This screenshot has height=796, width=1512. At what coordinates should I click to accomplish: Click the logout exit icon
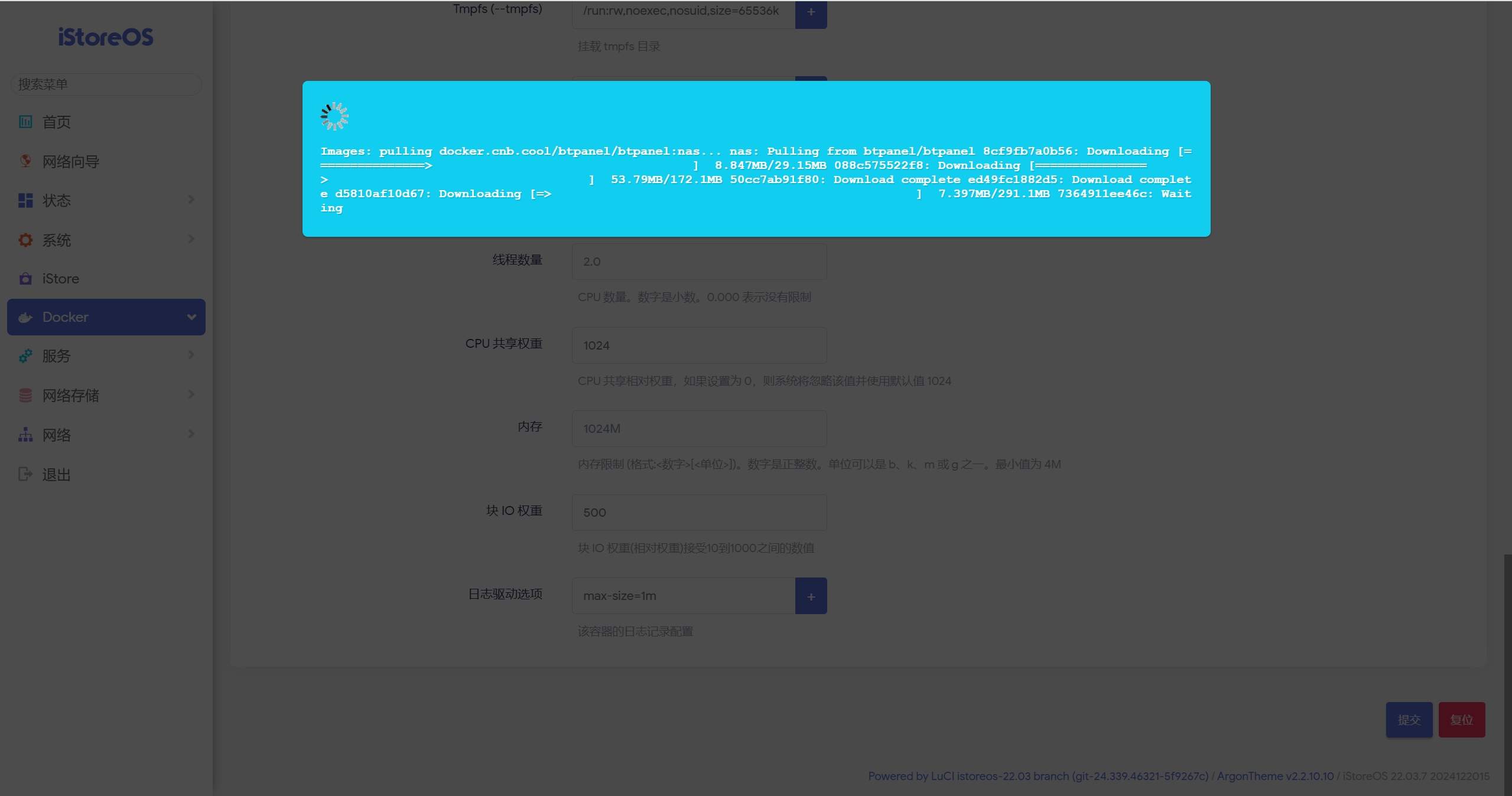click(x=25, y=474)
